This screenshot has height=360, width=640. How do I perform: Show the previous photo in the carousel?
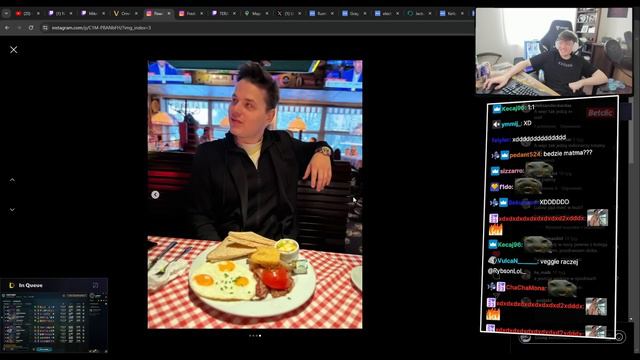point(155,195)
